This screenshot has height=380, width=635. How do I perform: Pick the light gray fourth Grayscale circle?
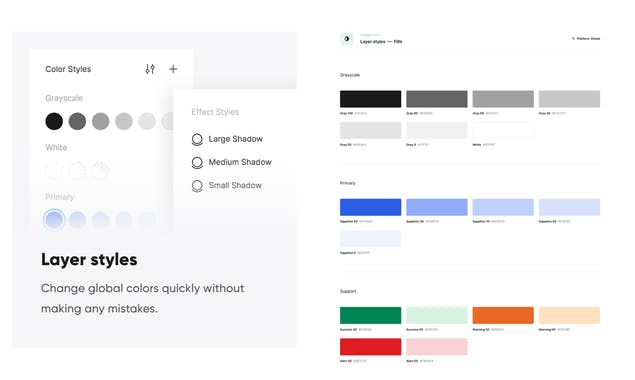(124, 121)
